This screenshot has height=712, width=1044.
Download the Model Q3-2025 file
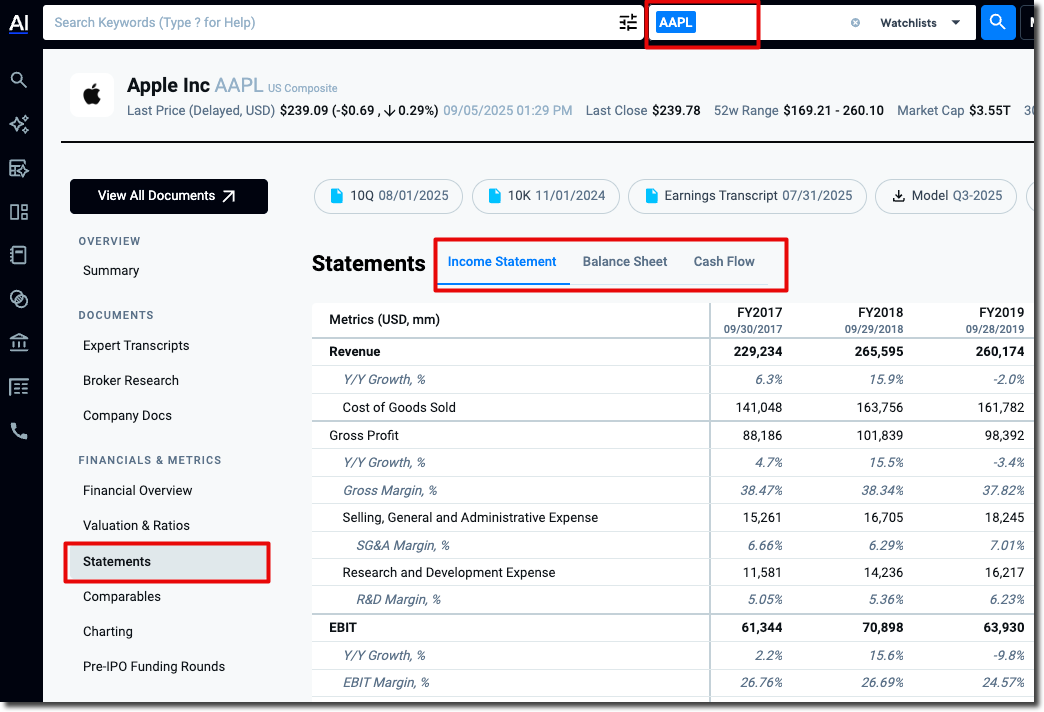point(945,196)
